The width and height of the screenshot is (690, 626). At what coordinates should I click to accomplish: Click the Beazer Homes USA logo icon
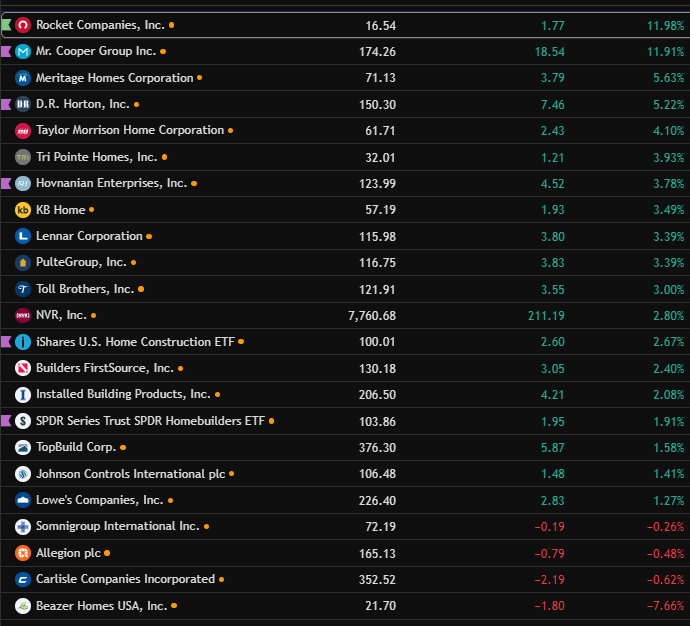click(x=23, y=606)
